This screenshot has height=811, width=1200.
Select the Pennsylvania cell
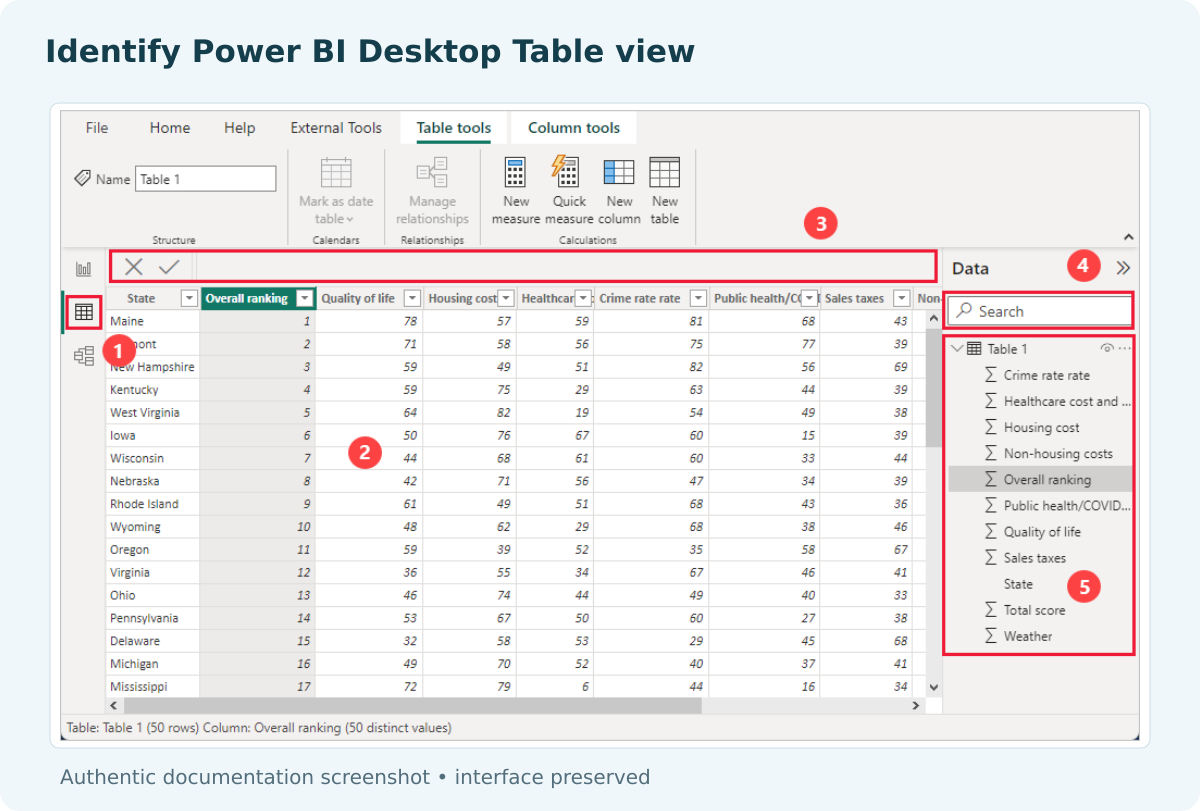pyautogui.click(x=153, y=618)
